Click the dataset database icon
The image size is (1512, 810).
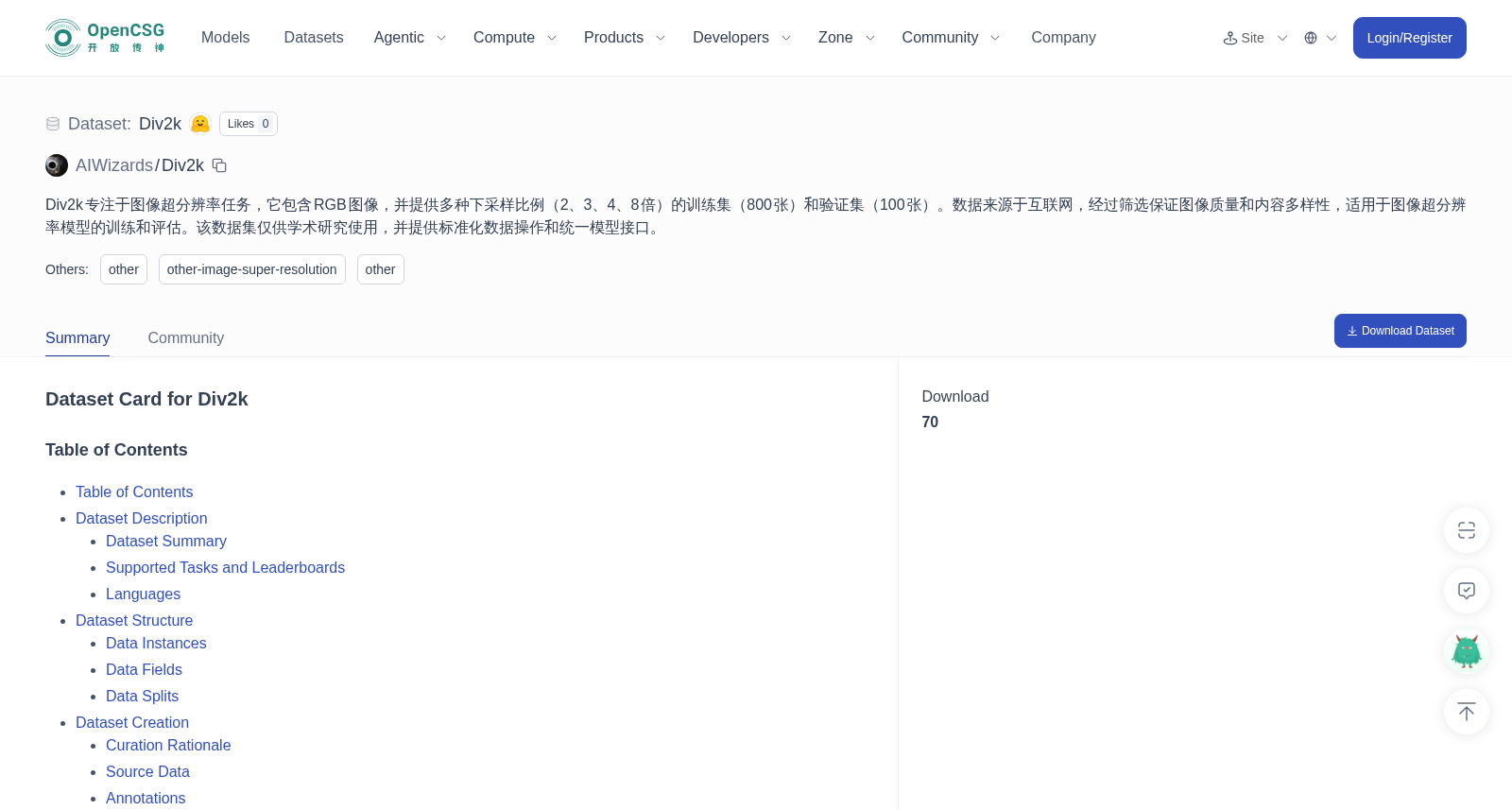coord(53,124)
